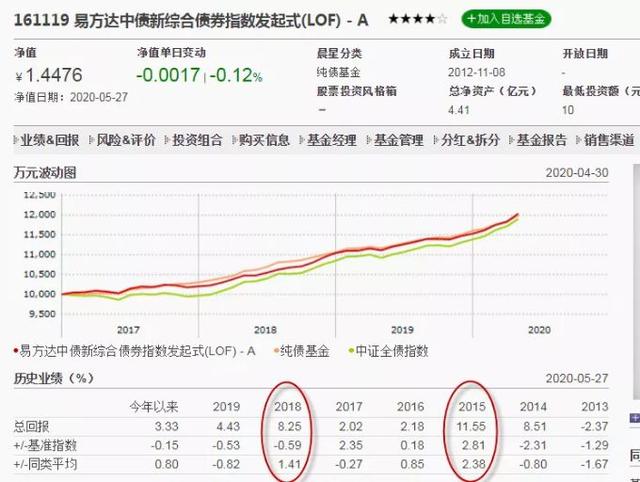Click the 纯债基金 legend marker

[x=276, y=351]
